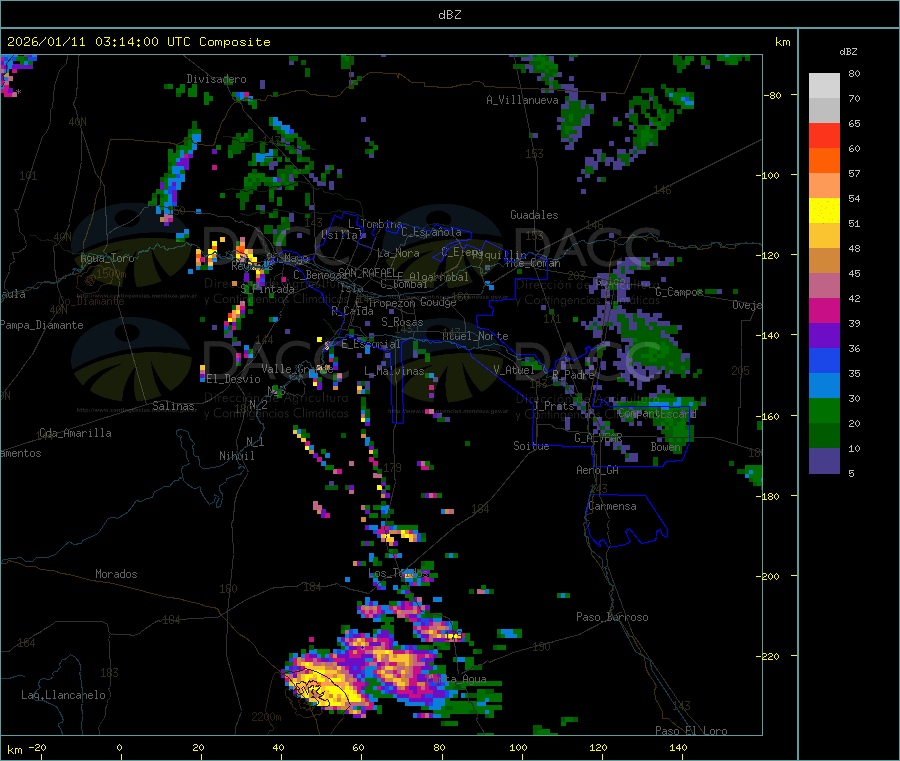The image size is (900, 761).
Task: Click the red 60 dBZ legend swatch
Action: [x=824, y=135]
